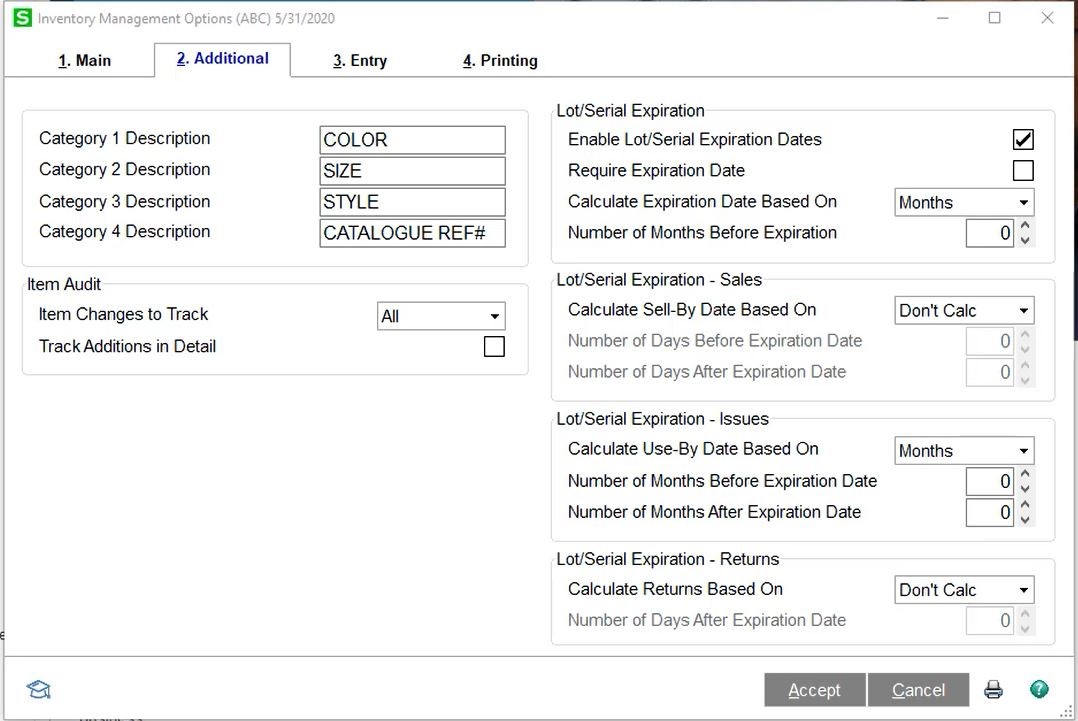Enable the Require Expiration Date checkbox
The width and height of the screenshot is (1078, 721).
[1022, 170]
